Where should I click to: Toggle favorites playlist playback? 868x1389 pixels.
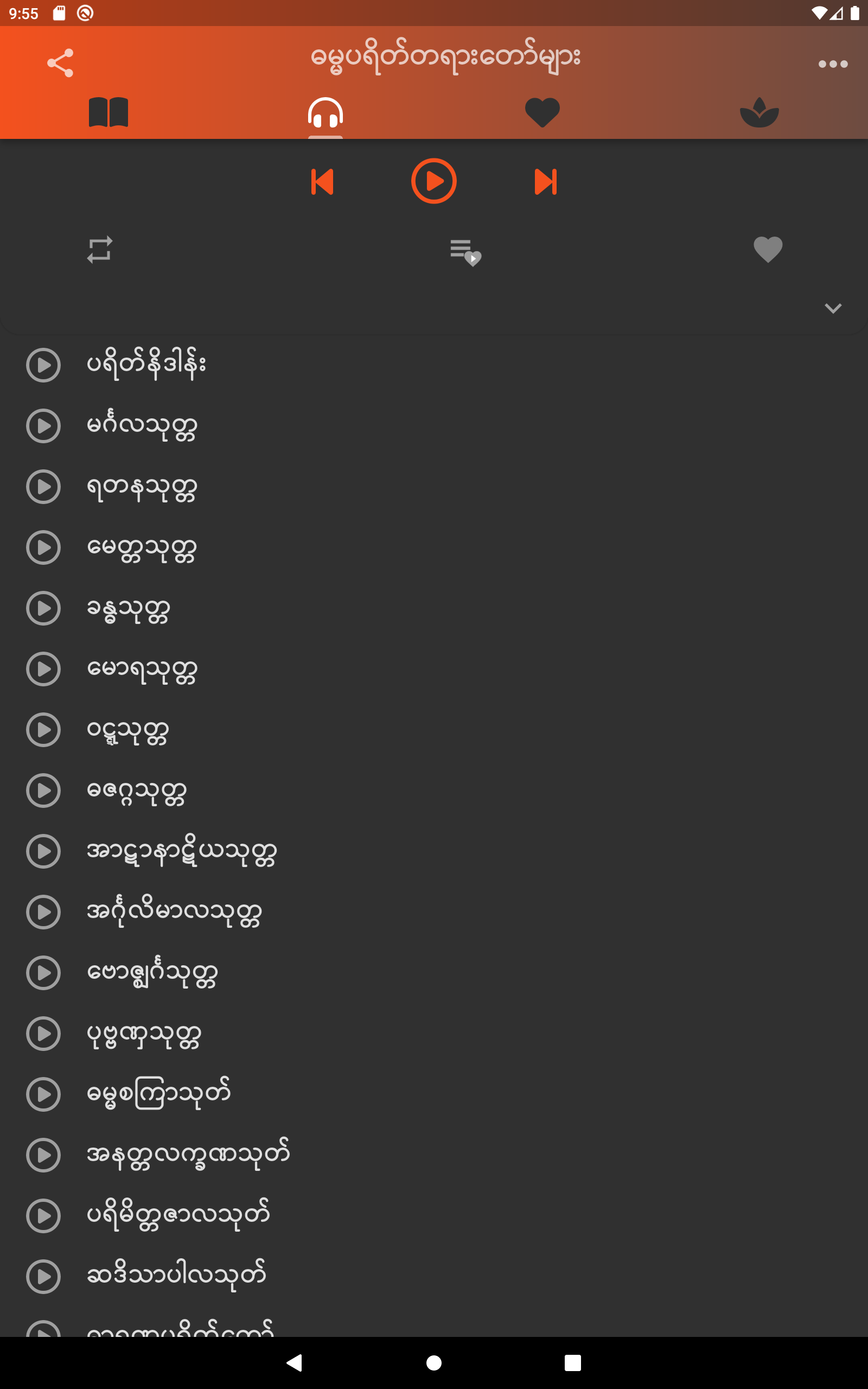point(465,252)
